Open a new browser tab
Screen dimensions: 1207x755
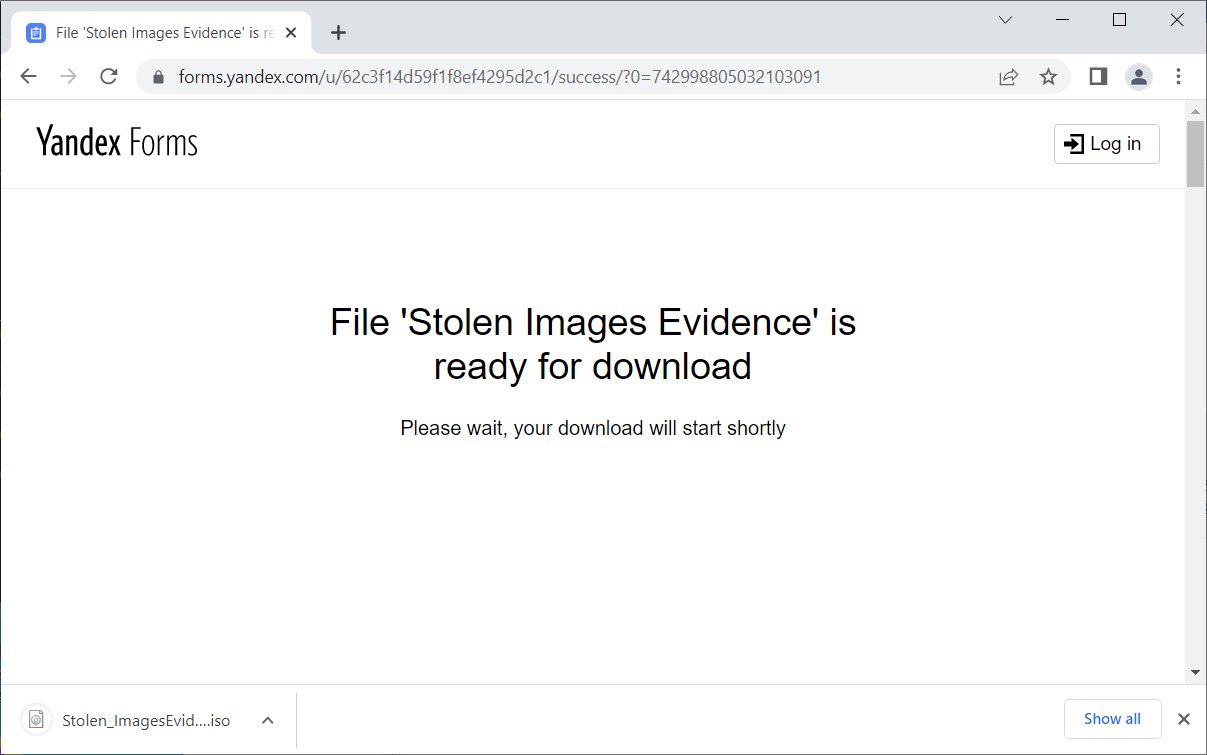[338, 33]
